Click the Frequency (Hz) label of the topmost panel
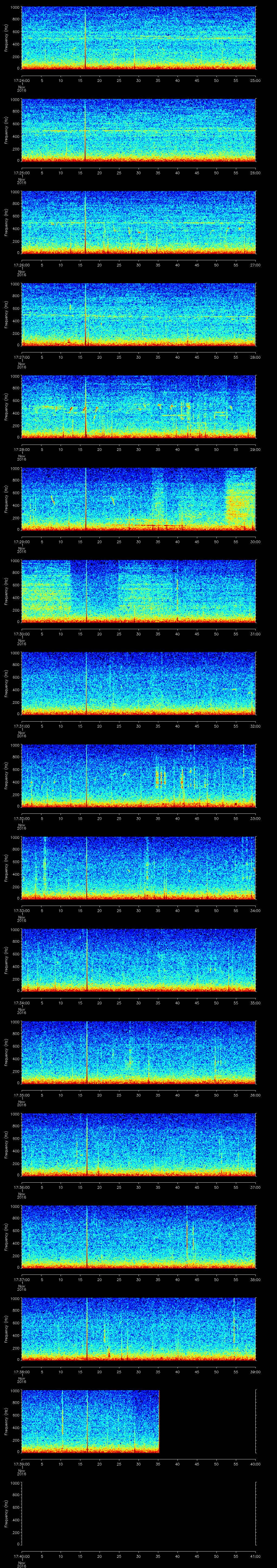The image size is (277, 1568). coord(6,38)
